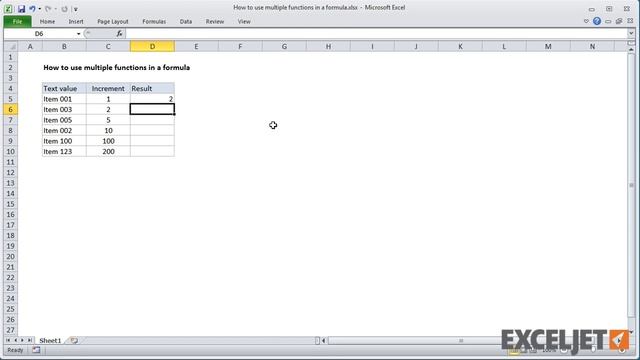This screenshot has width=640, height=360.
Task: Click the Excel application icon in title bar
Action: click(8, 8)
